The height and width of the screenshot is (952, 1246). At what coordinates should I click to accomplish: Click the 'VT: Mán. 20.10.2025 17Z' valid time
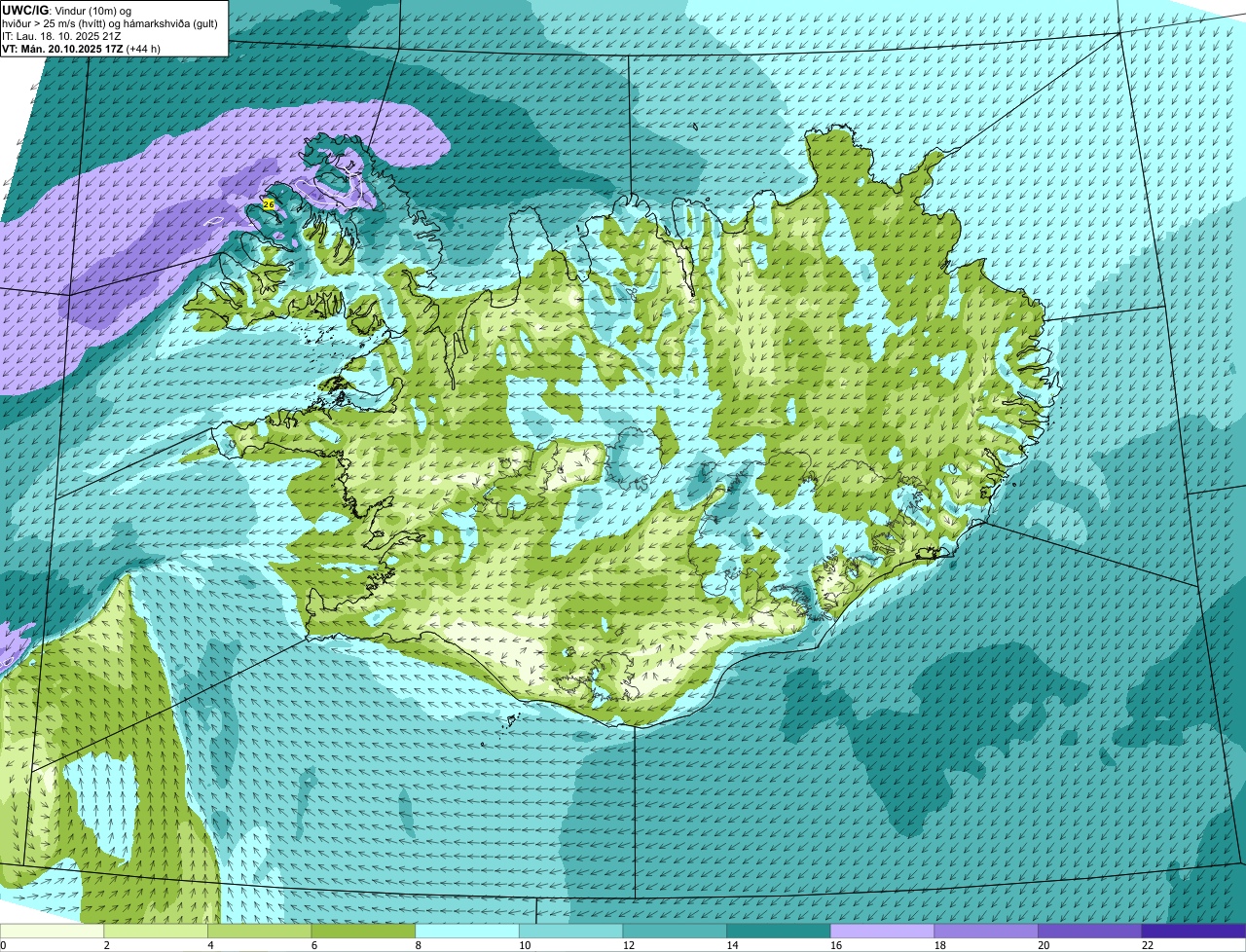pyautogui.click(x=61, y=49)
